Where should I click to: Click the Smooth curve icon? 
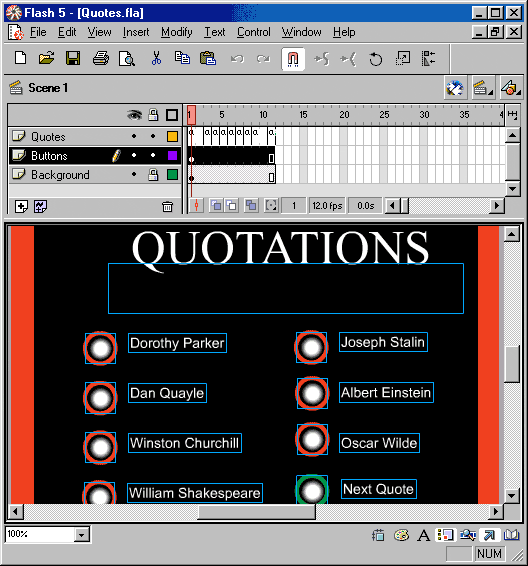click(321, 58)
